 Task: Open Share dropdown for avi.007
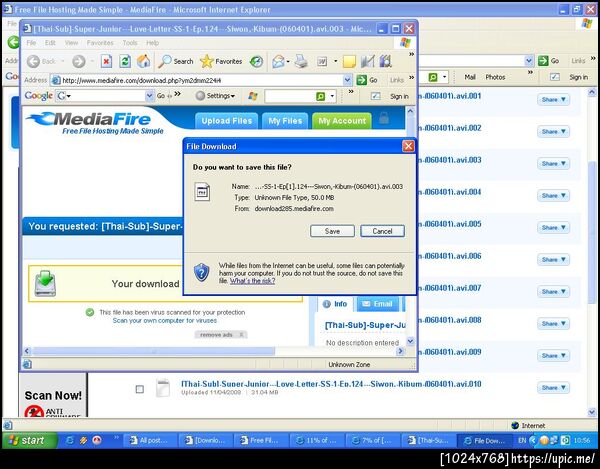pos(553,291)
